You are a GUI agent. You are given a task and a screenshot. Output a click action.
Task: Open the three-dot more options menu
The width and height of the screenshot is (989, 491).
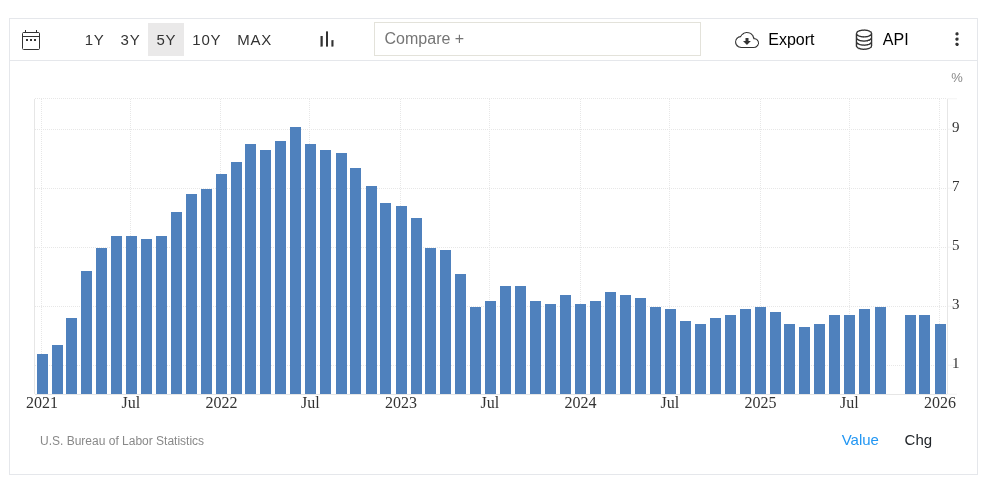[957, 40]
